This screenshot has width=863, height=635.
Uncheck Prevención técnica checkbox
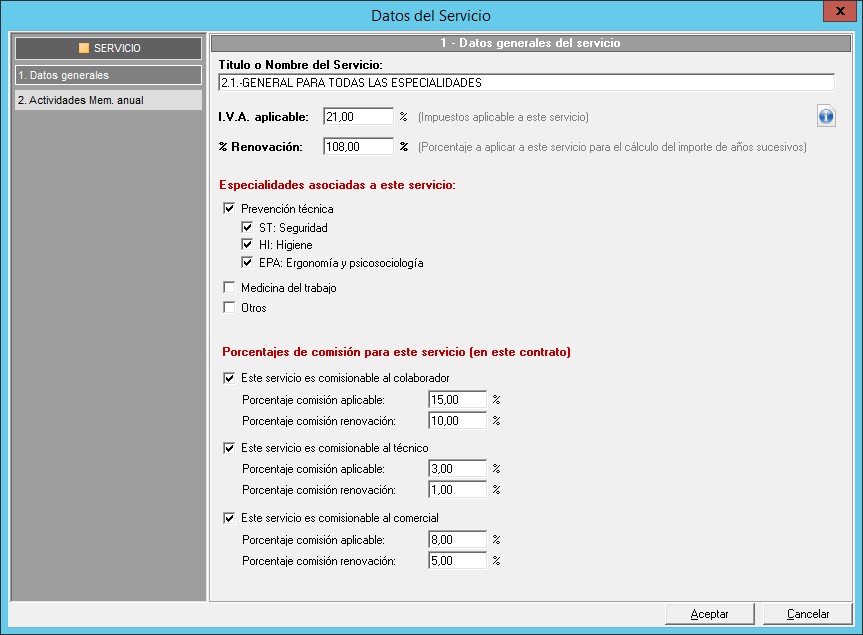(x=229, y=209)
